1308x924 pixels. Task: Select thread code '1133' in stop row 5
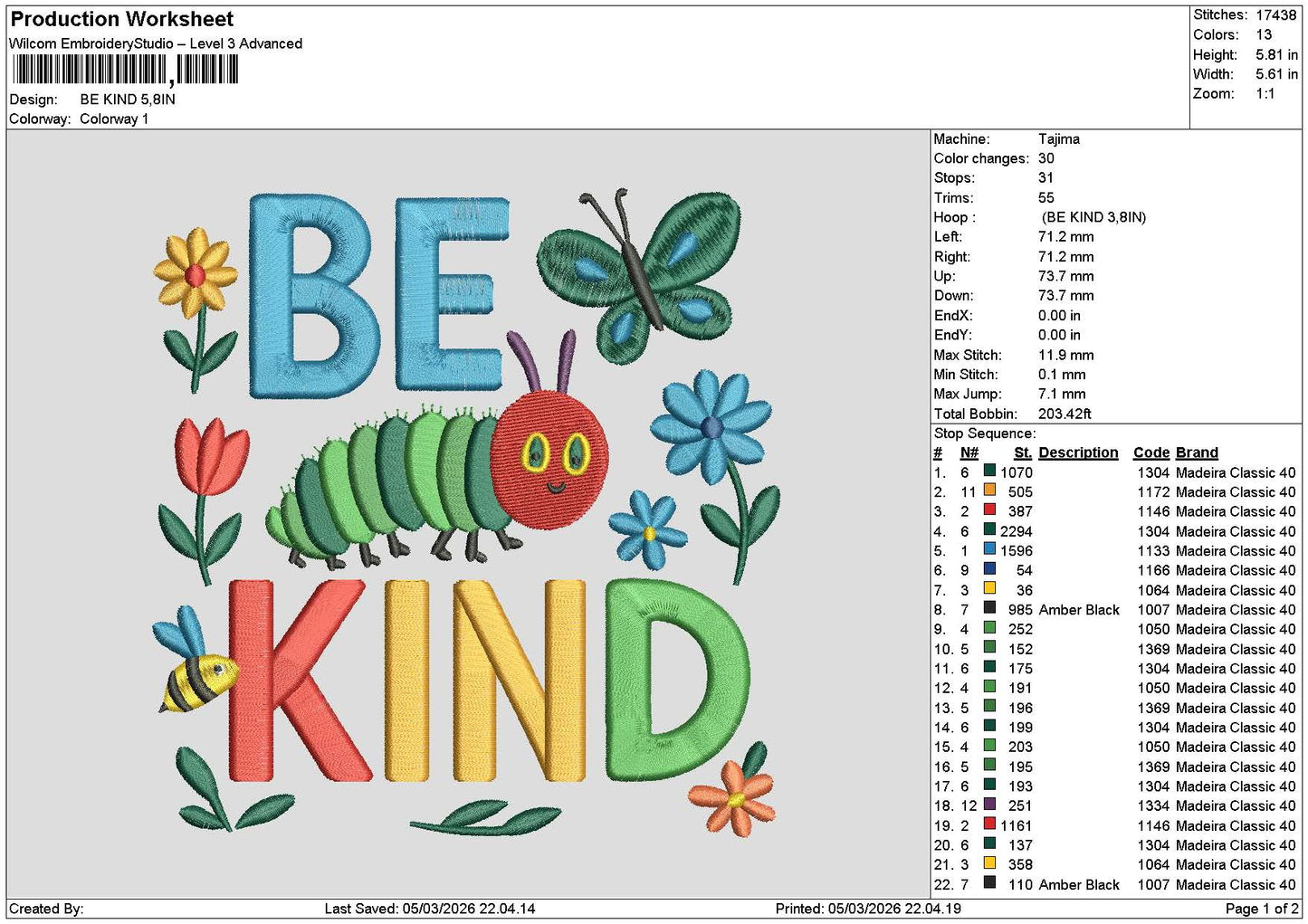tap(1154, 551)
